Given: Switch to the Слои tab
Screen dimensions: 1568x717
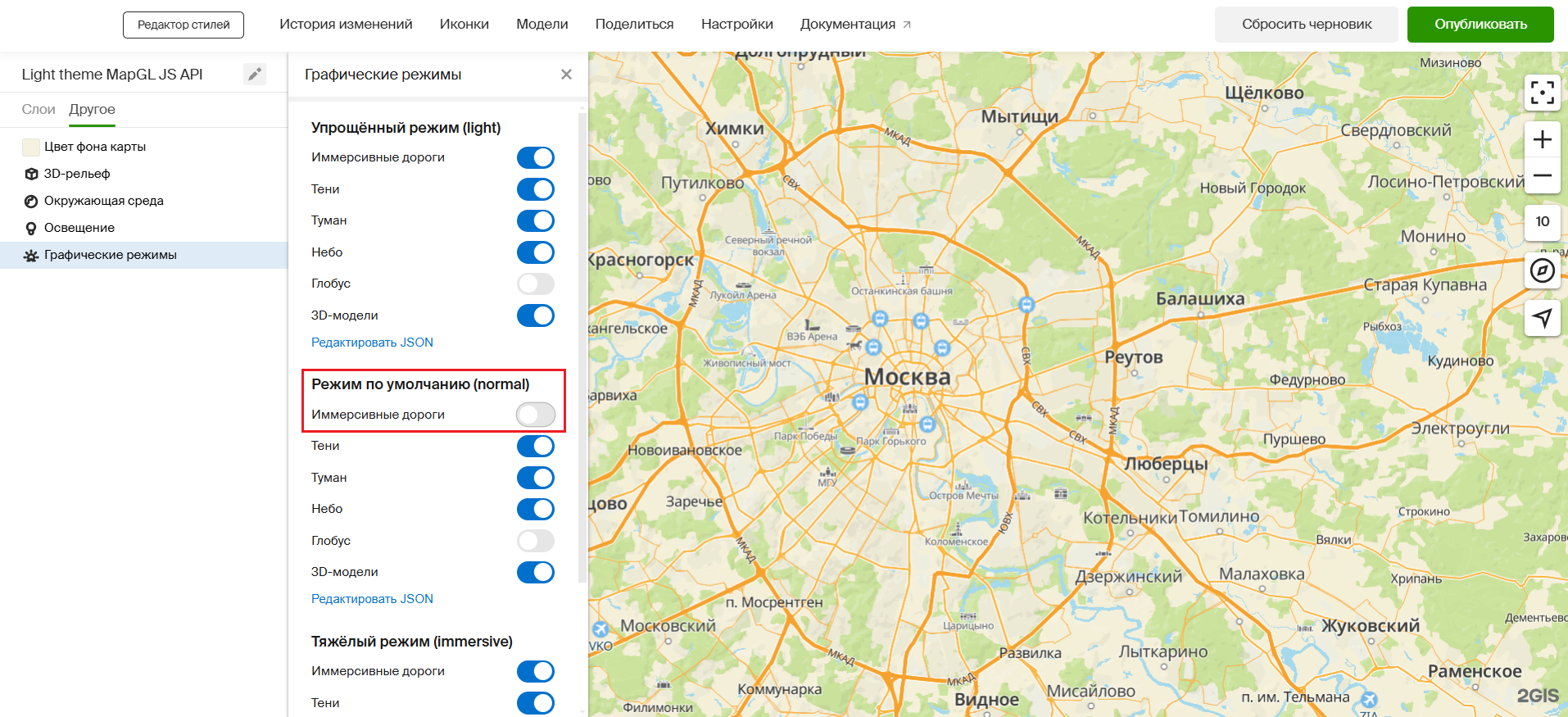Looking at the screenshot, I should (39, 110).
